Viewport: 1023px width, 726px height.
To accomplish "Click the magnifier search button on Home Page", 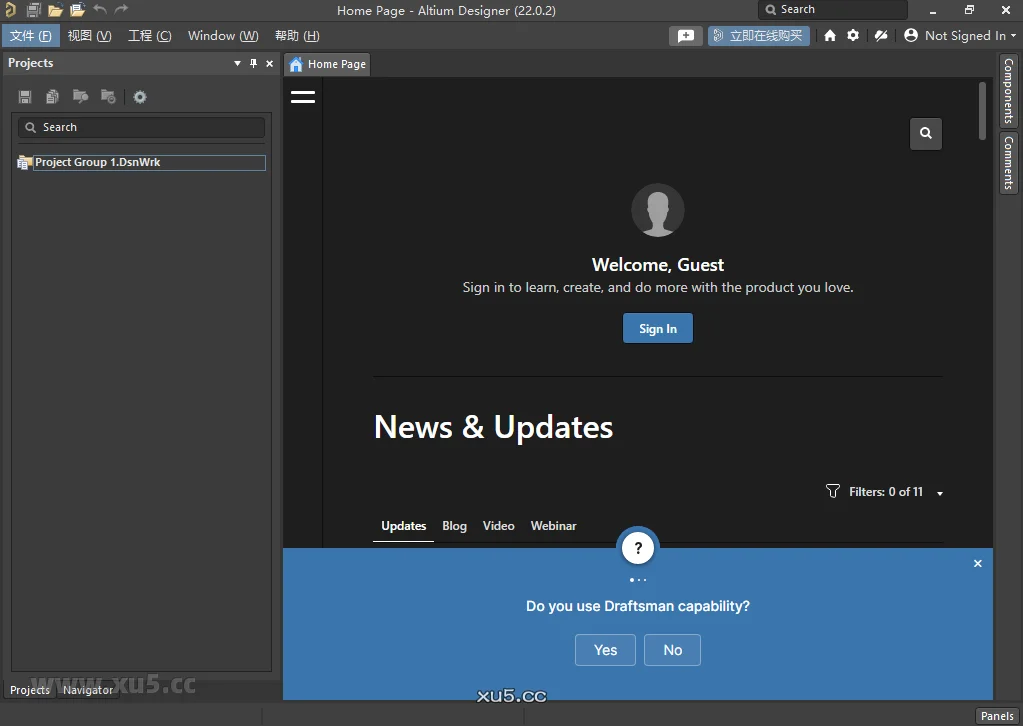I will click(x=926, y=133).
